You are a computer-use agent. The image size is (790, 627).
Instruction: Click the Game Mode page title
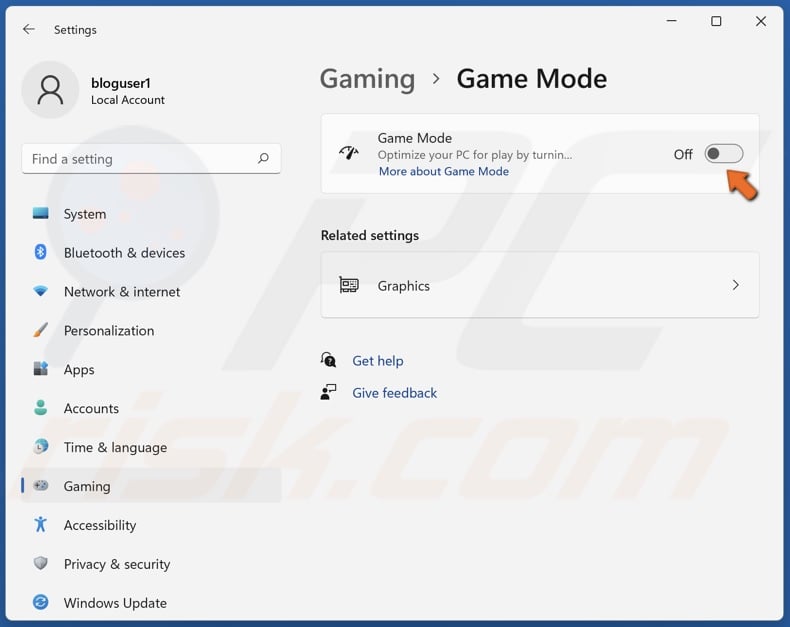click(532, 79)
